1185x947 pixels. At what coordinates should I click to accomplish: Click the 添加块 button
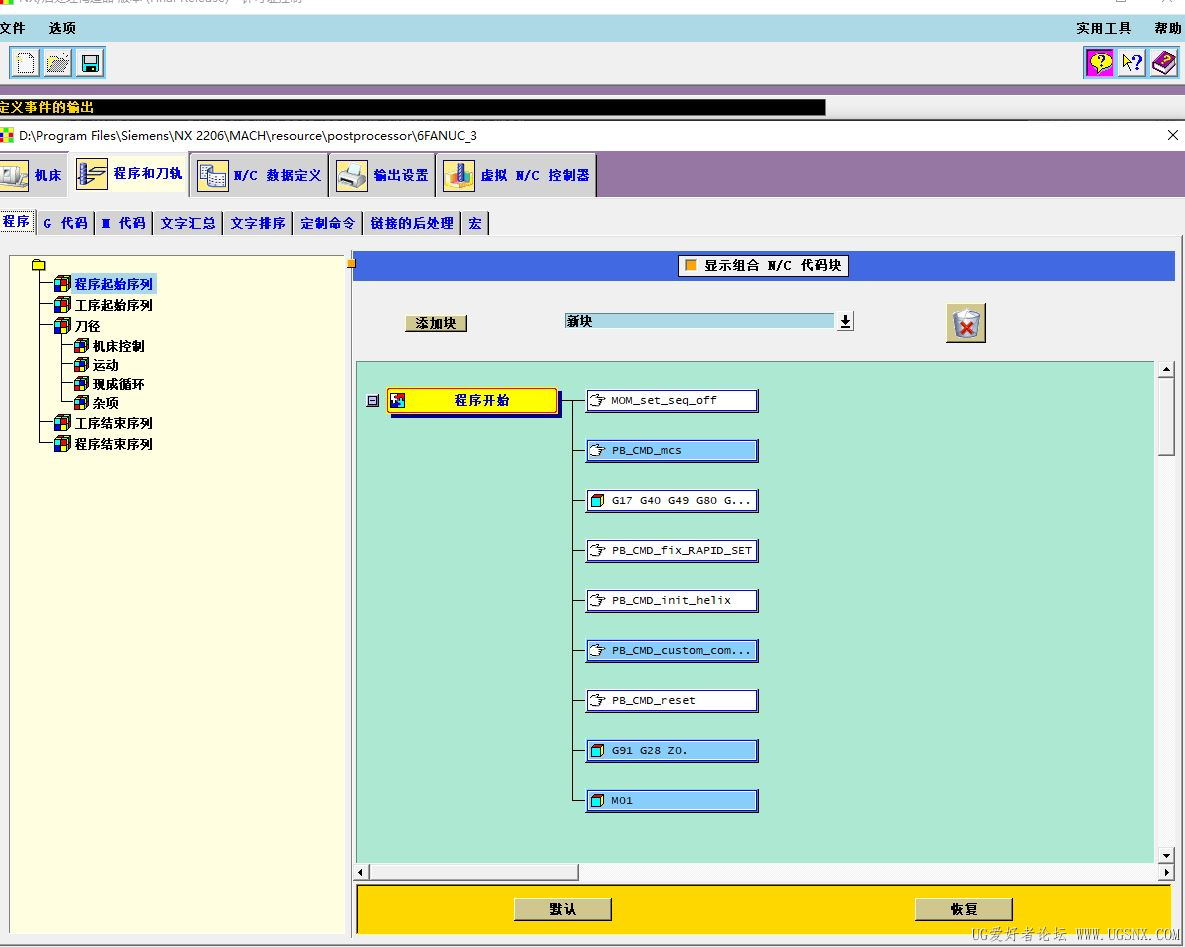(x=436, y=323)
